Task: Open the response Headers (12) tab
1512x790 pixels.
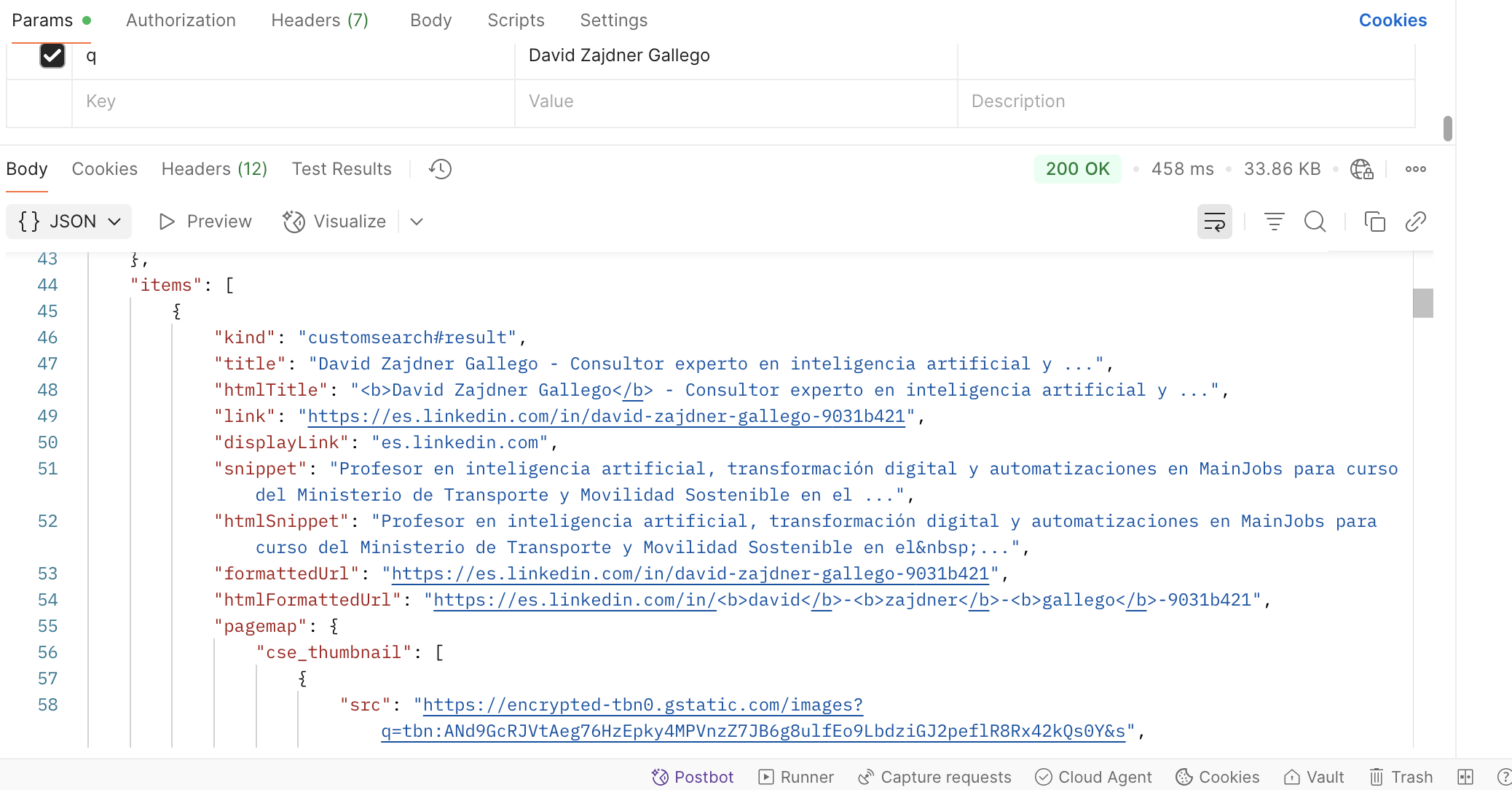Action: click(x=214, y=169)
